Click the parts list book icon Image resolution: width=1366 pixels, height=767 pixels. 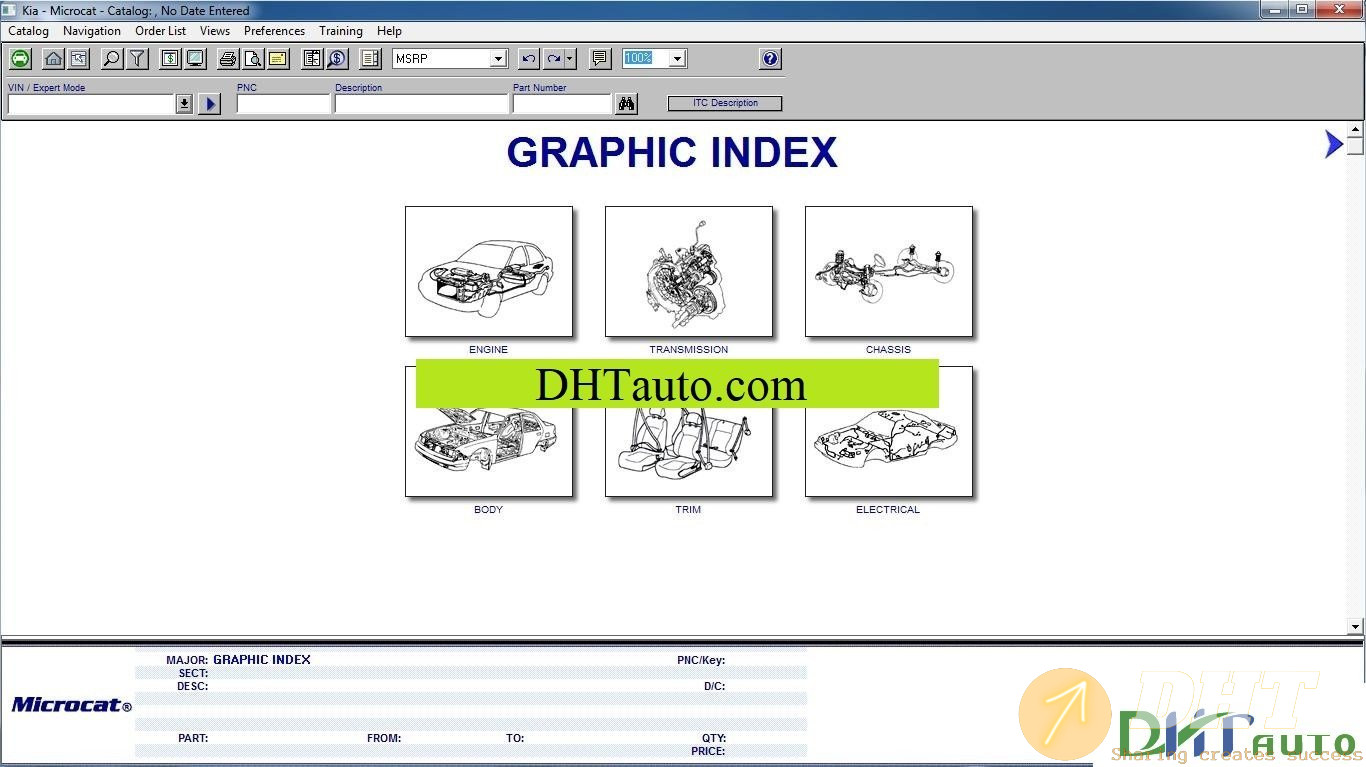pyautogui.click(x=312, y=59)
